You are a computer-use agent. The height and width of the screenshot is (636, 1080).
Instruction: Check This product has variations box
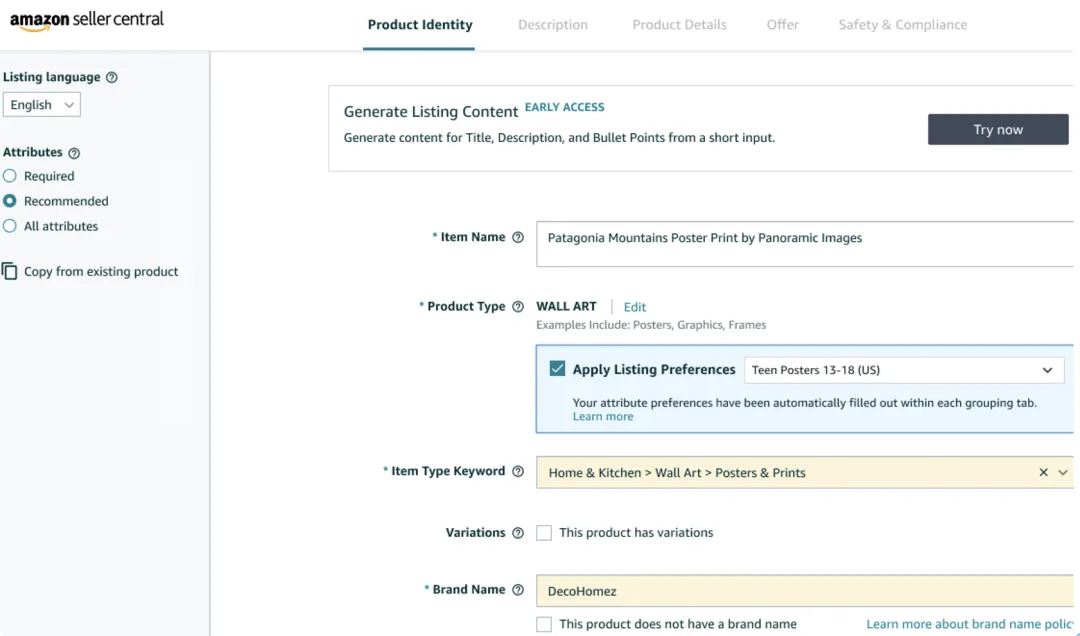pos(544,533)
